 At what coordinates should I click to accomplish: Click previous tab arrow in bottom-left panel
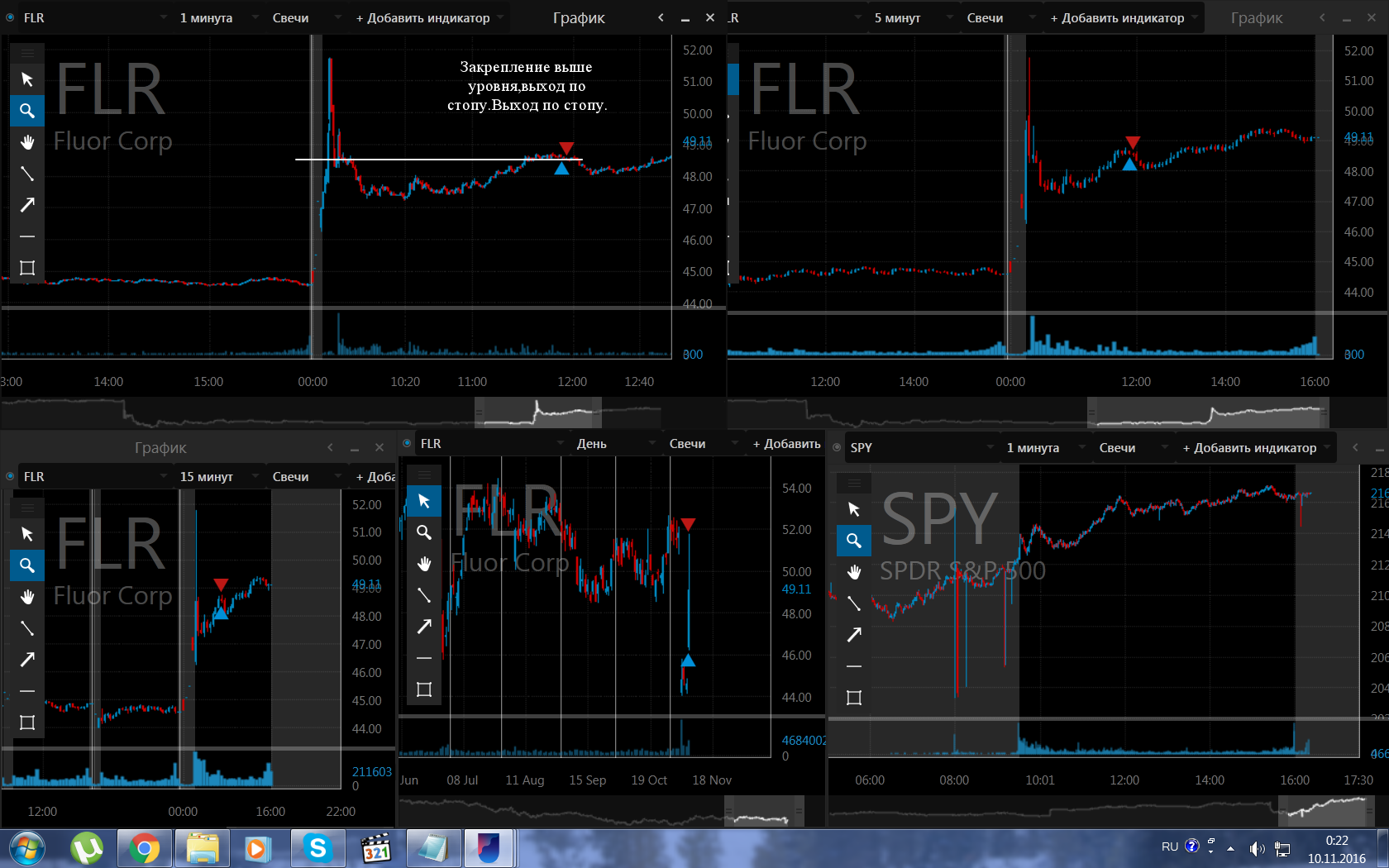tap(330, 447)
